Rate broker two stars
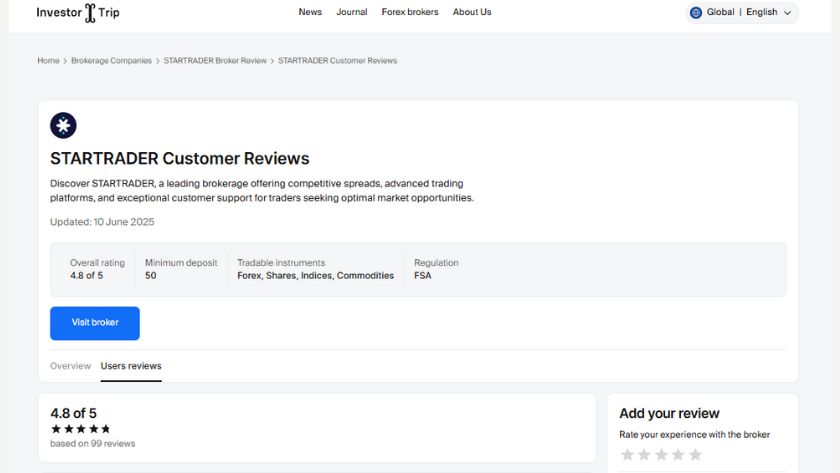The height and width of the screenshot is (473, 840). tap(644, 455)
